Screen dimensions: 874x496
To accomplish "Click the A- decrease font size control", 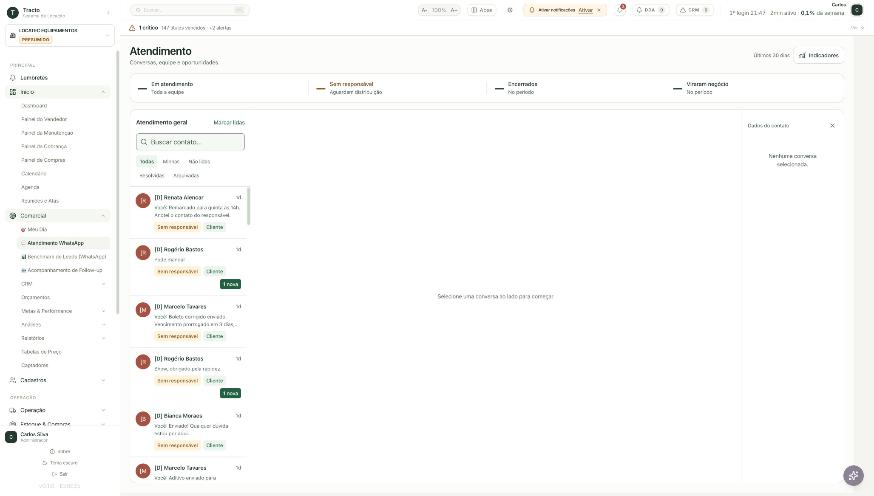I will pos(425,10).
